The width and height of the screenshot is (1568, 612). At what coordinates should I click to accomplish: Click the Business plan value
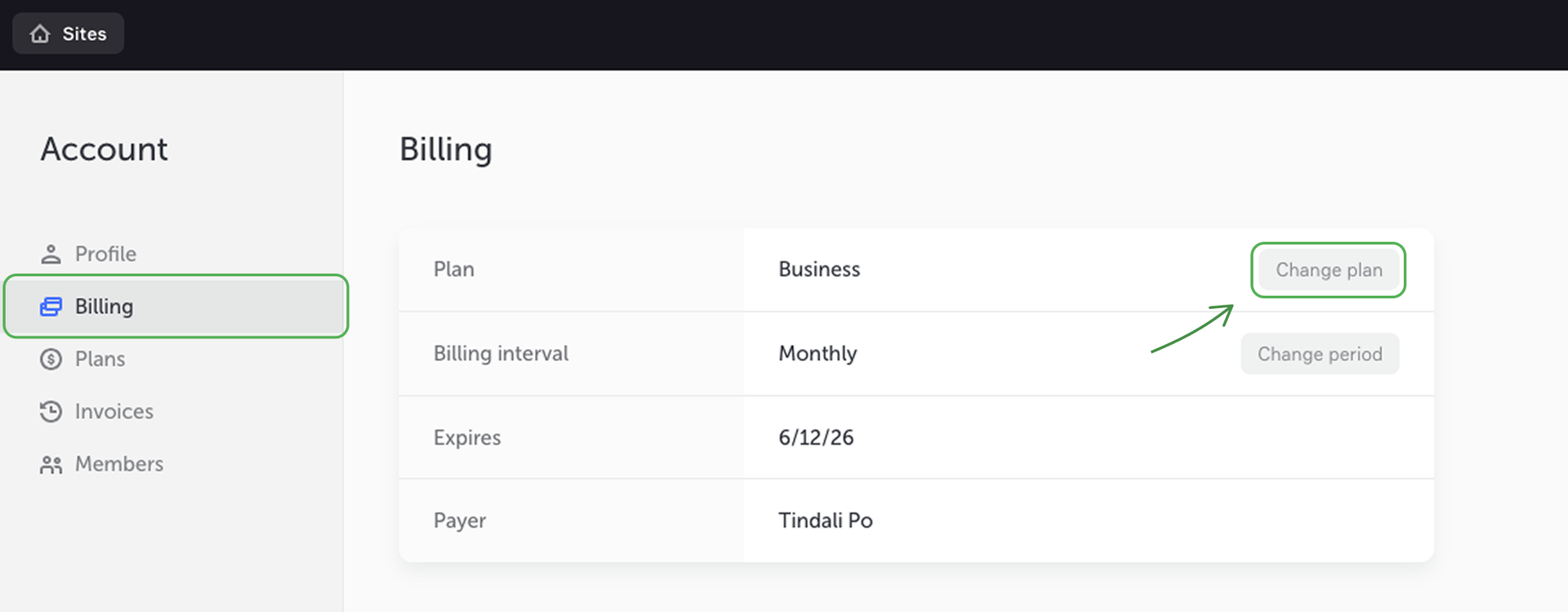tap(819, 270)
